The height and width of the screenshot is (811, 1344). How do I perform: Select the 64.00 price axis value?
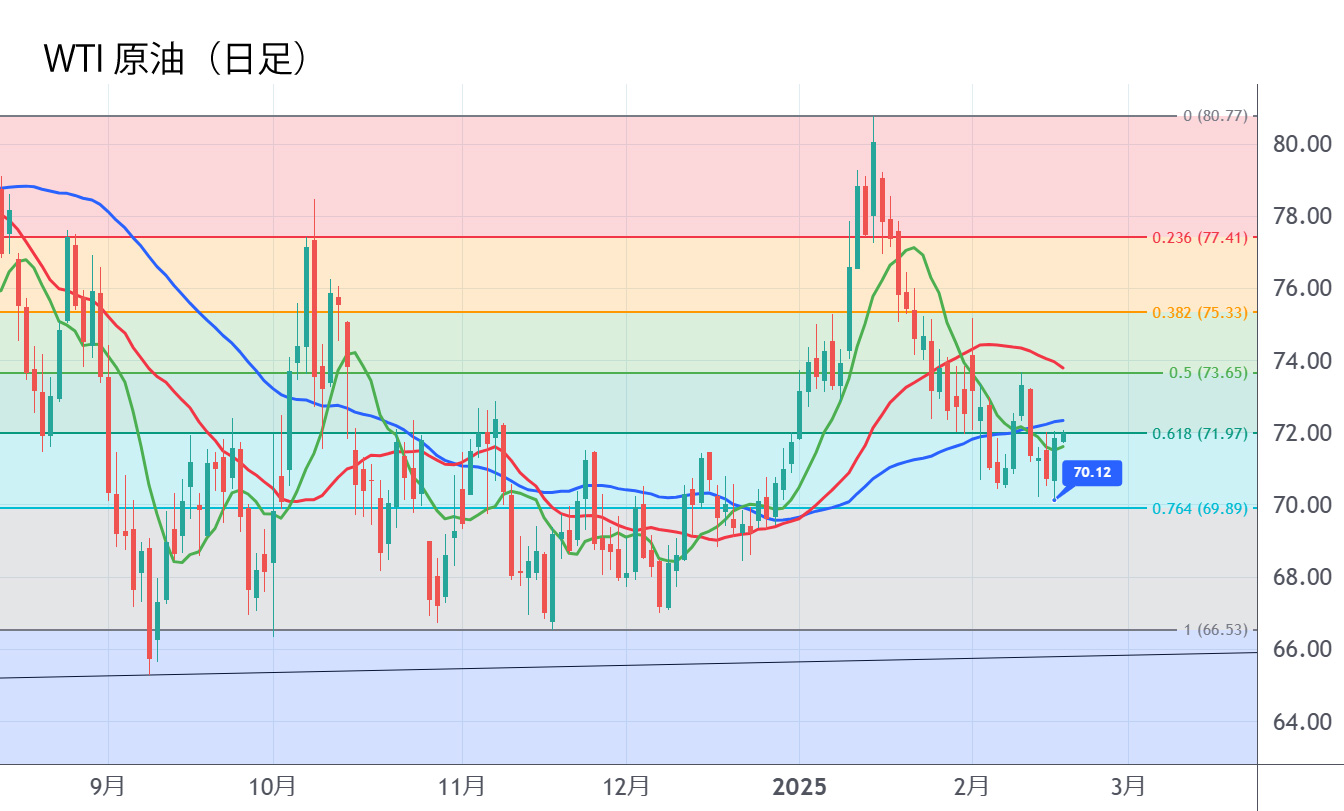click(x=1301, y=722)
